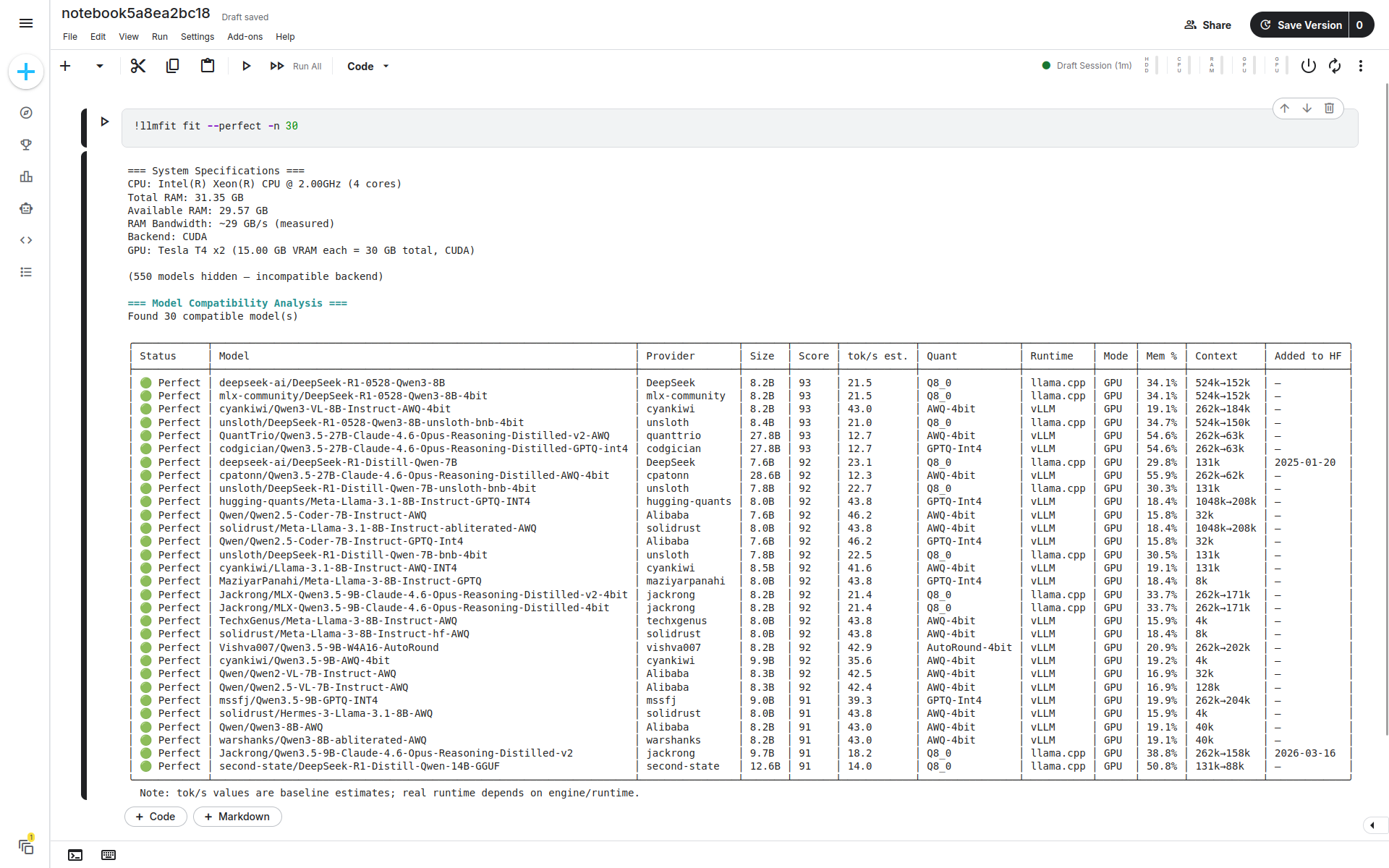Image resolution: width=1389 pixels, height=868 pixels.
Task: Click the Save Version button
Action: [1300, 25]
